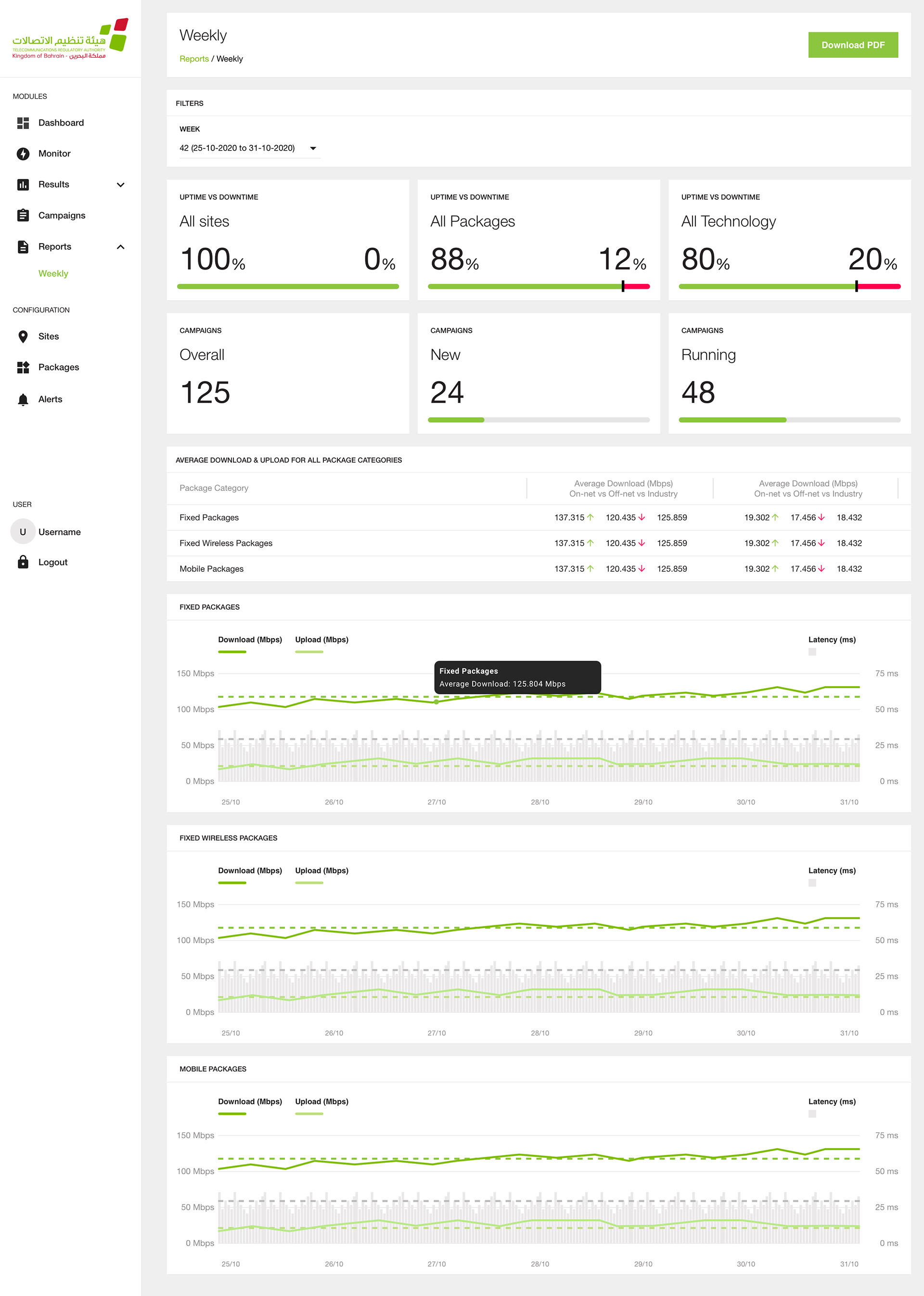
Task: Click the Logout padlock icon
Action: click(x=23, y=562)
